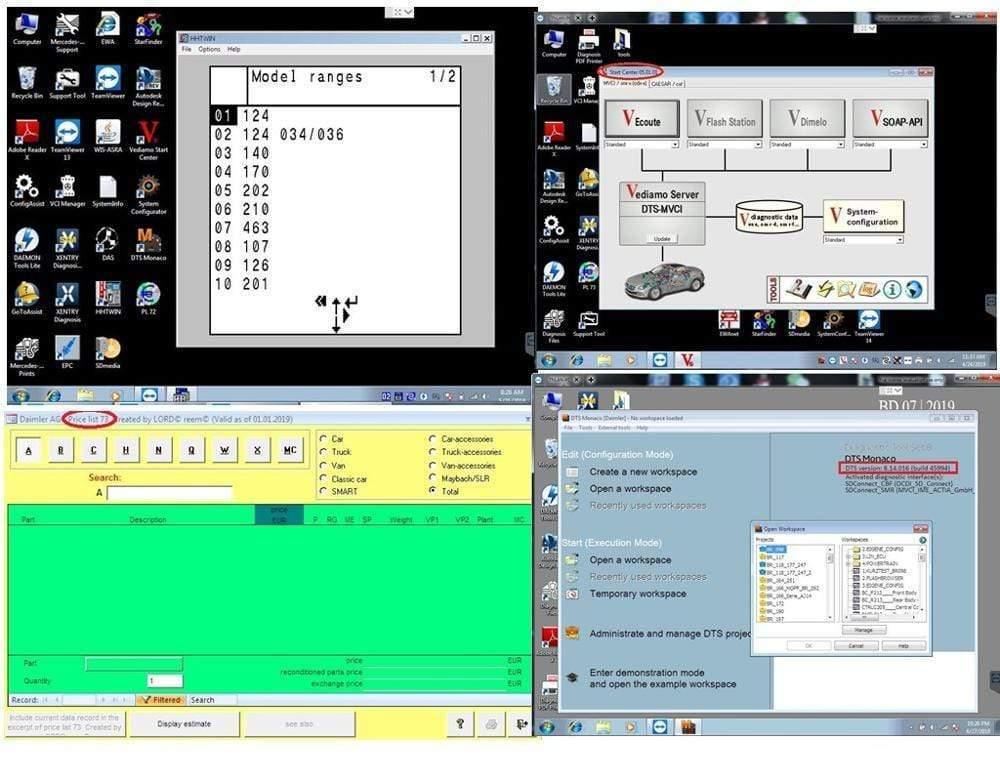The height and width of the screenshot is (781, 1000).
Task: Select the Truck radio button
Action: pos(324,451)
